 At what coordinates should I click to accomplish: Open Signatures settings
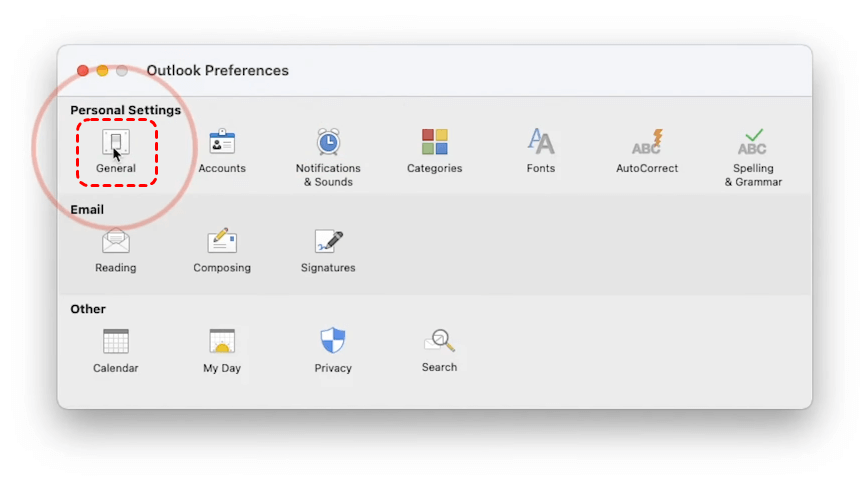[x=328, y=242]
